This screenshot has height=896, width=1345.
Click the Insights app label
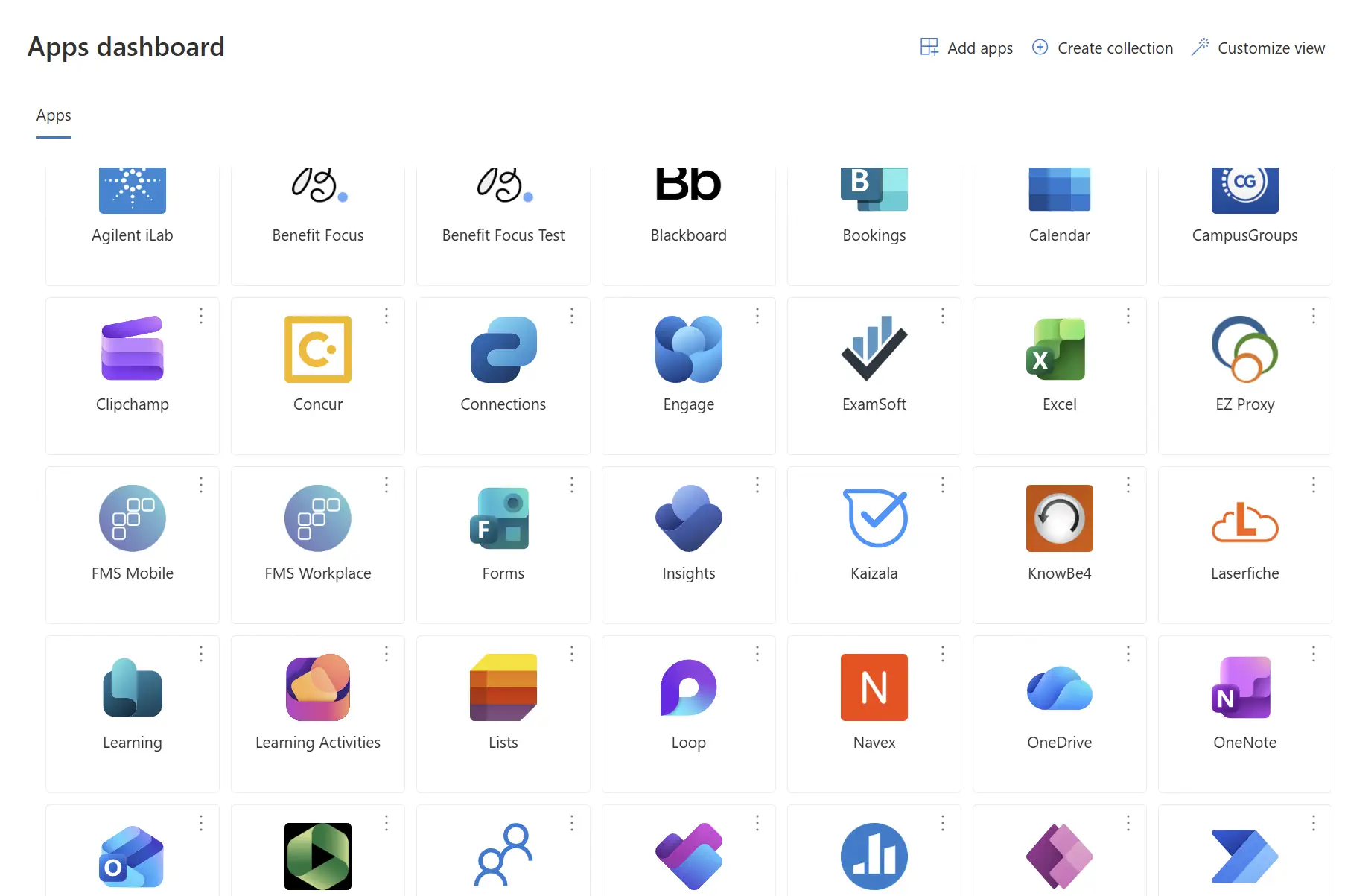point(689,573)
